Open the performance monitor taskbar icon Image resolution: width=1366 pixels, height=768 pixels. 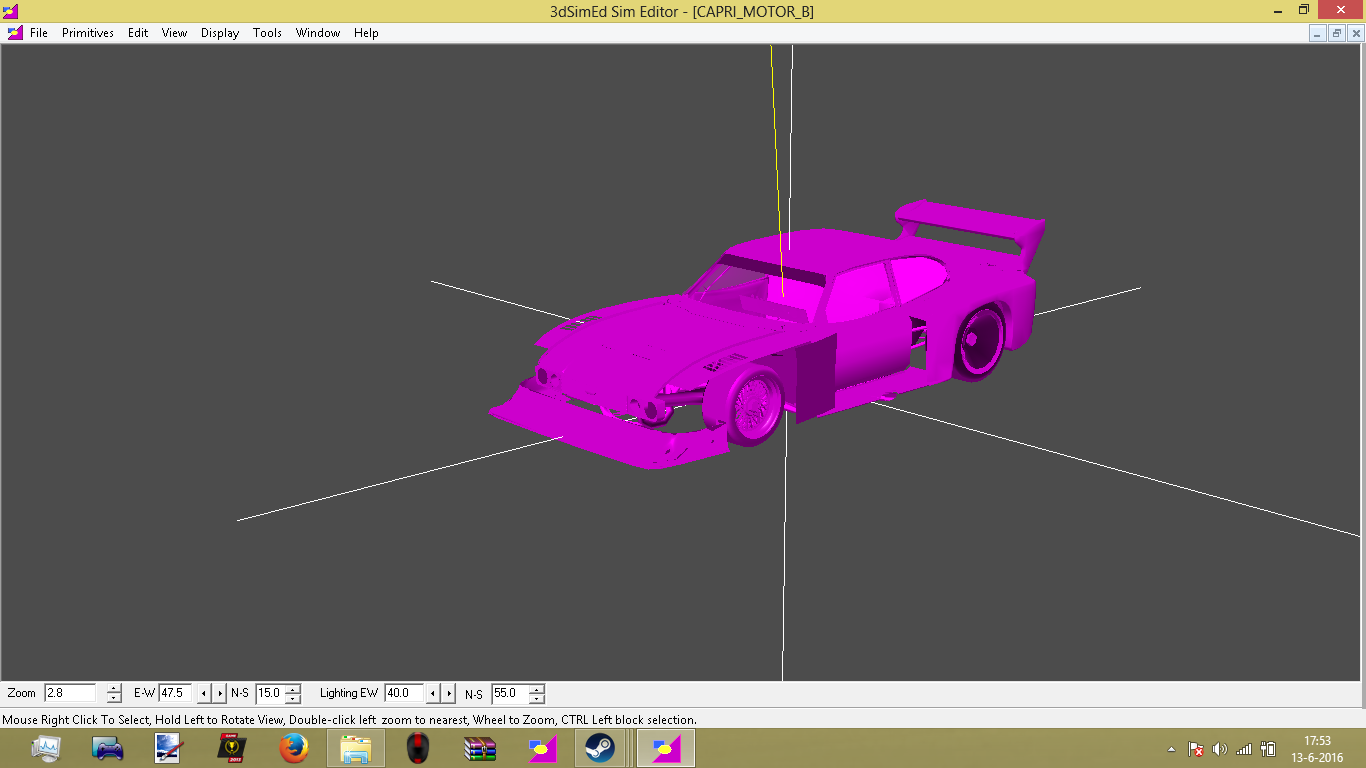pyautogui.click(x=46, y=748)
